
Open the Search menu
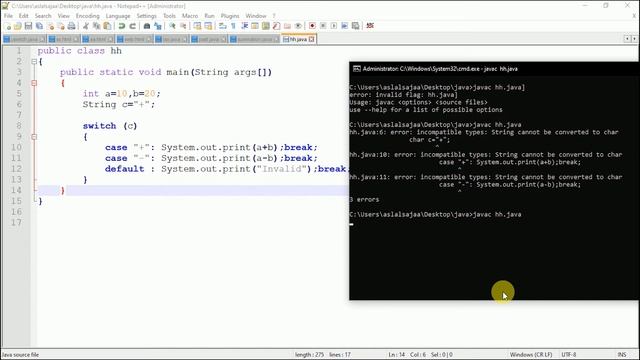tap(43, 16)
